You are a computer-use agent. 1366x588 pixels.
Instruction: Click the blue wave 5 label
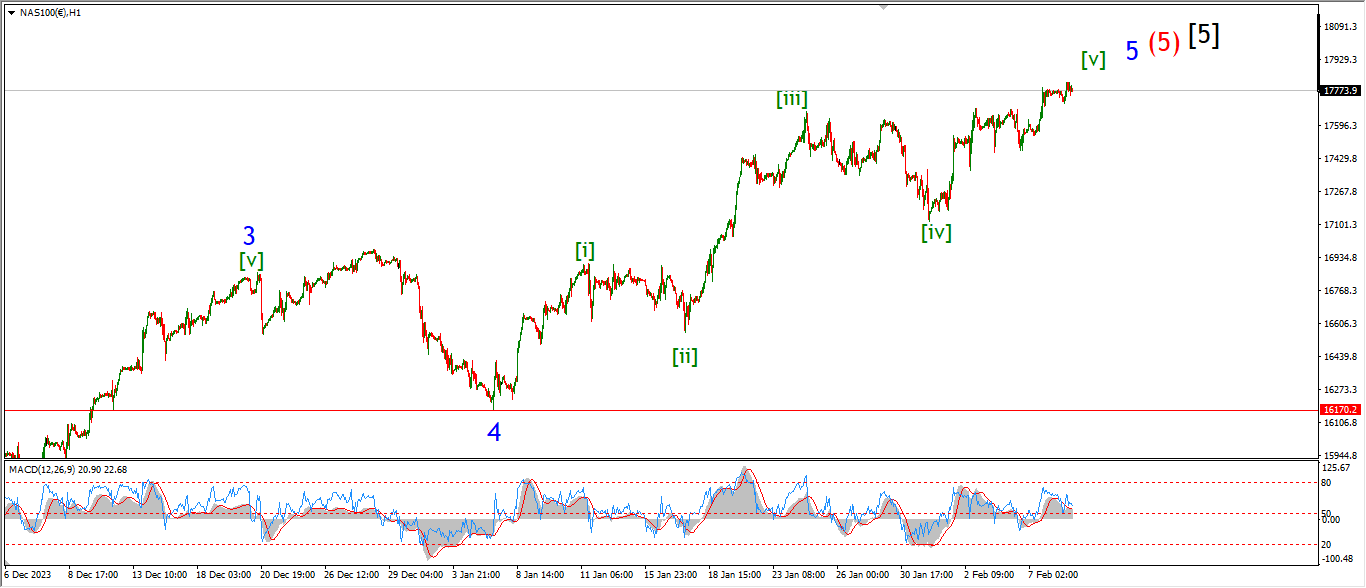pyautogui.click(x=1132, y=51)
